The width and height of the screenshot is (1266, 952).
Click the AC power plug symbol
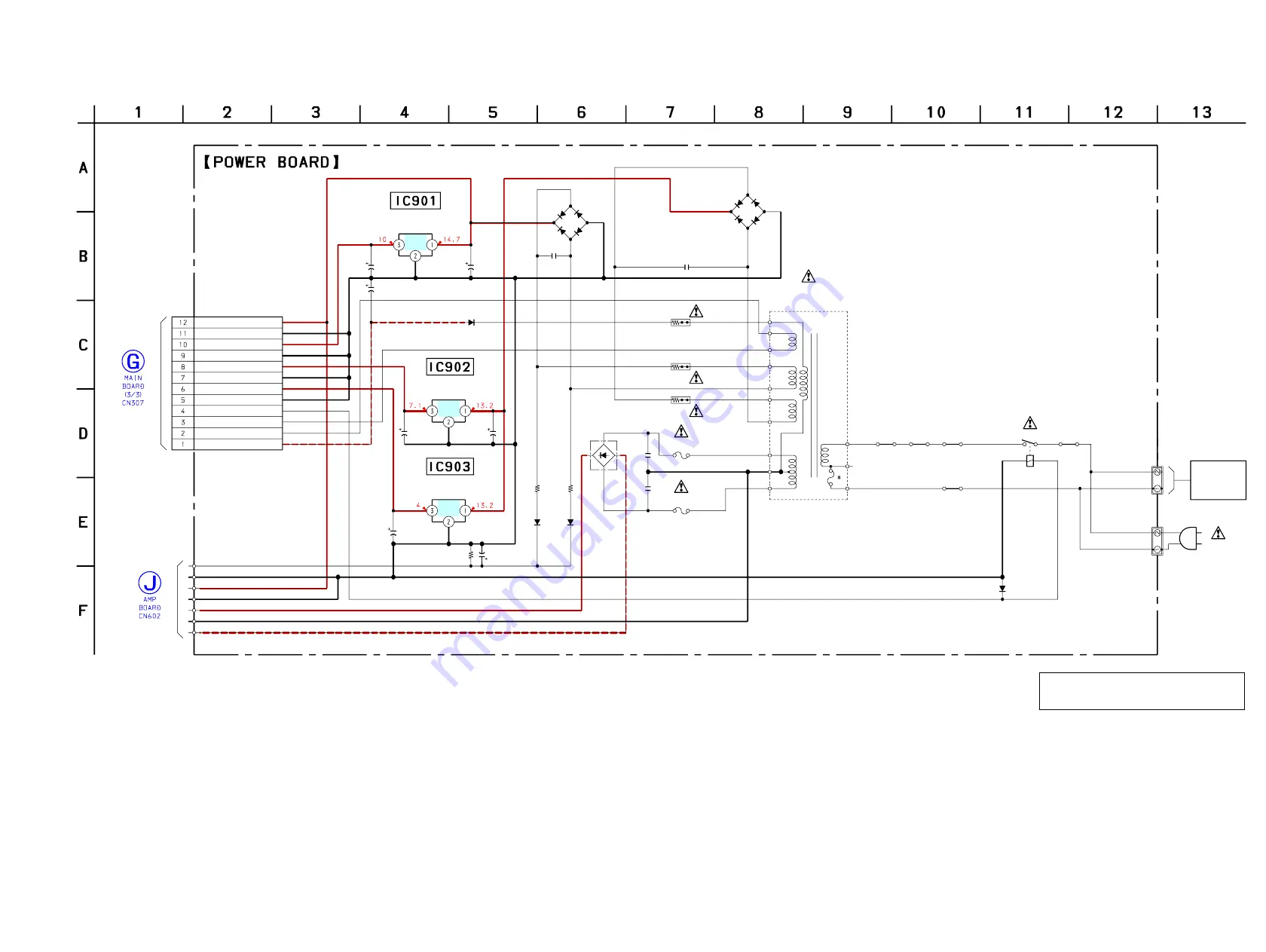1190,538
